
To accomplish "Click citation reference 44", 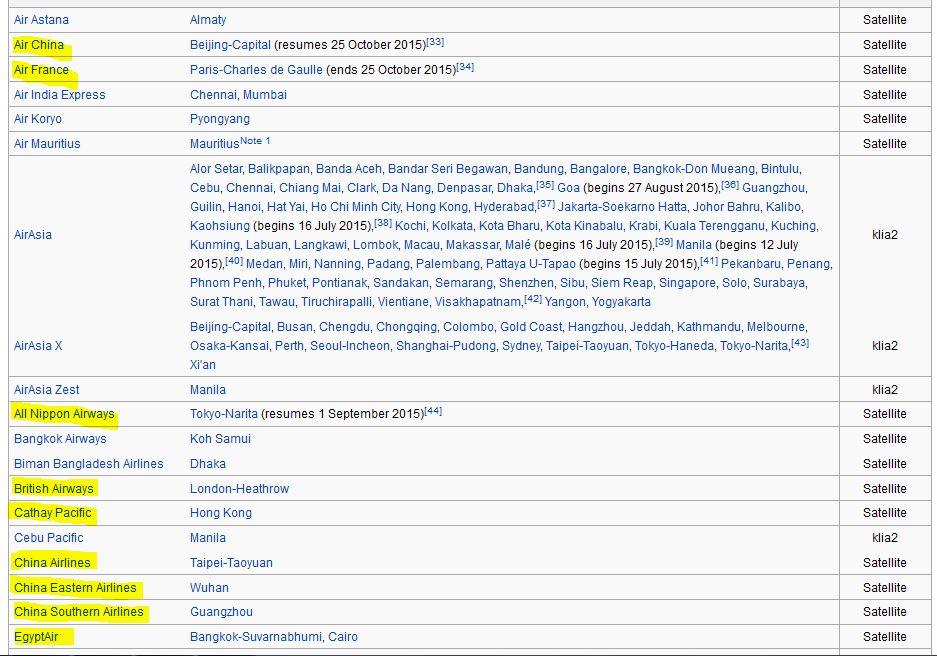I will pos(433,411).
